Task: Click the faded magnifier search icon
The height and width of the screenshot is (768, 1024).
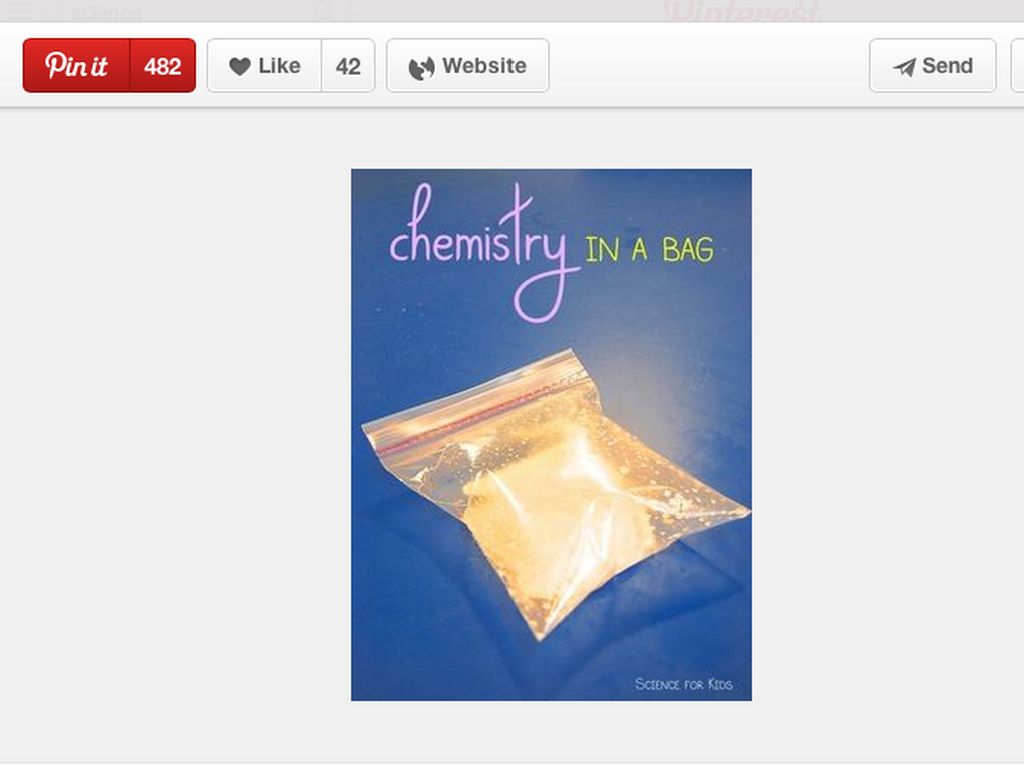Action: point(323,11)
